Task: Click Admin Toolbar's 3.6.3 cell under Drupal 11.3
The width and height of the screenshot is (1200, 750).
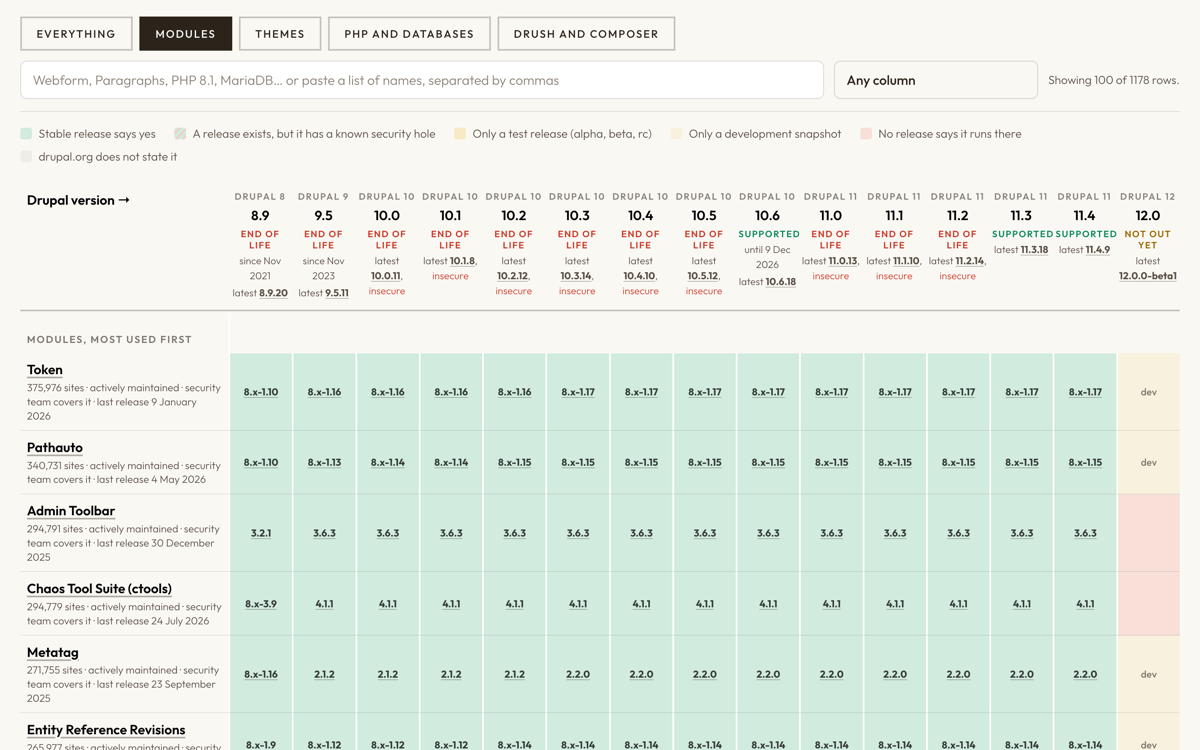Action: point(1022,533)
